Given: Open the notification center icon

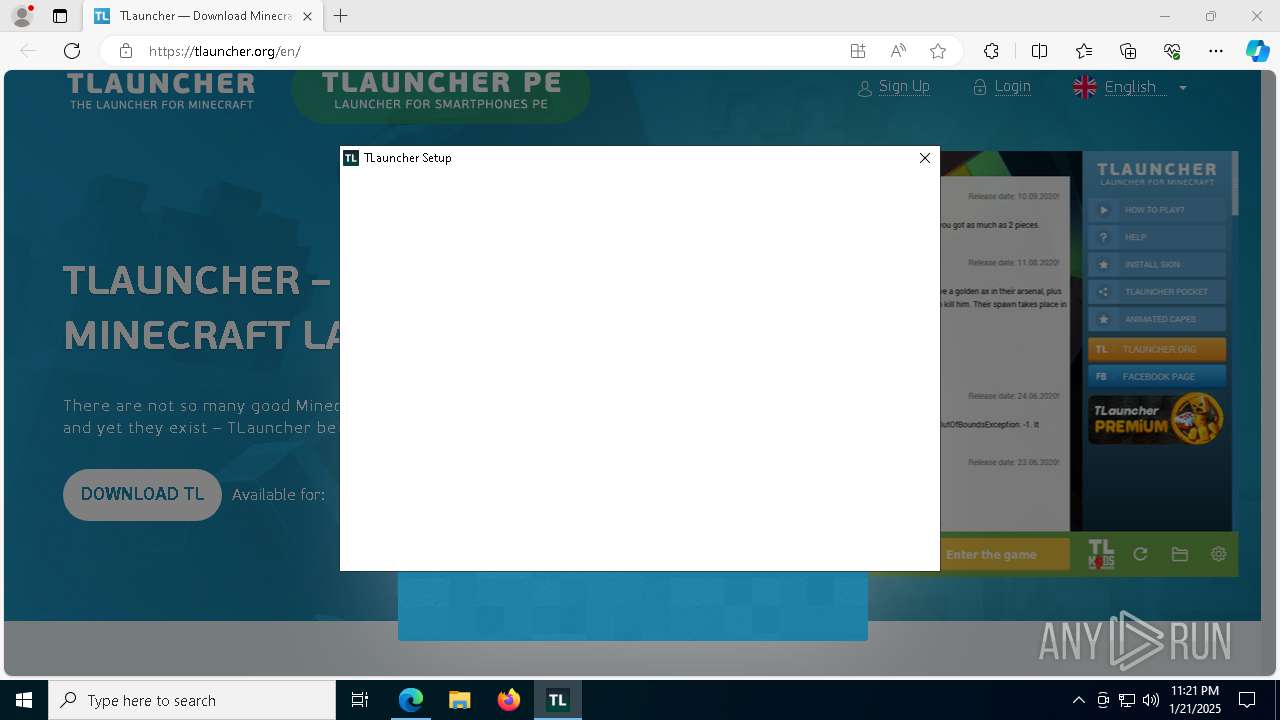Looking at the screenshot, I should pos(1247,700).
